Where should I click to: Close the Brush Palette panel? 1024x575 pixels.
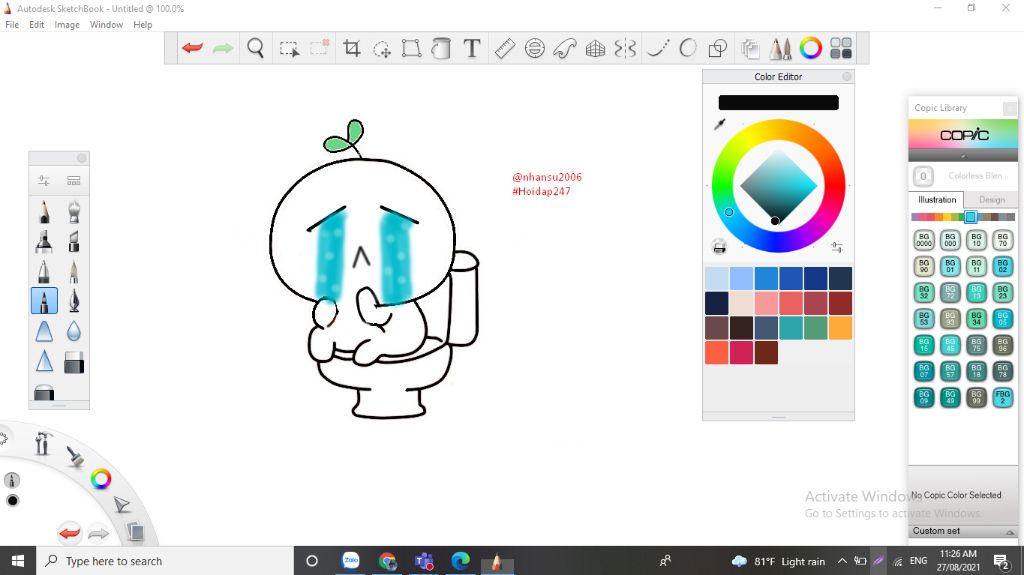click(82, 158)
